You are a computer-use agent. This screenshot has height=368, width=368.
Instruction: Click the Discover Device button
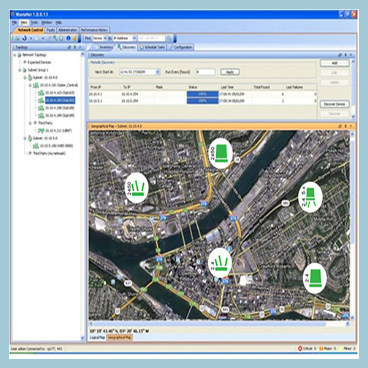tap(334, 104)
